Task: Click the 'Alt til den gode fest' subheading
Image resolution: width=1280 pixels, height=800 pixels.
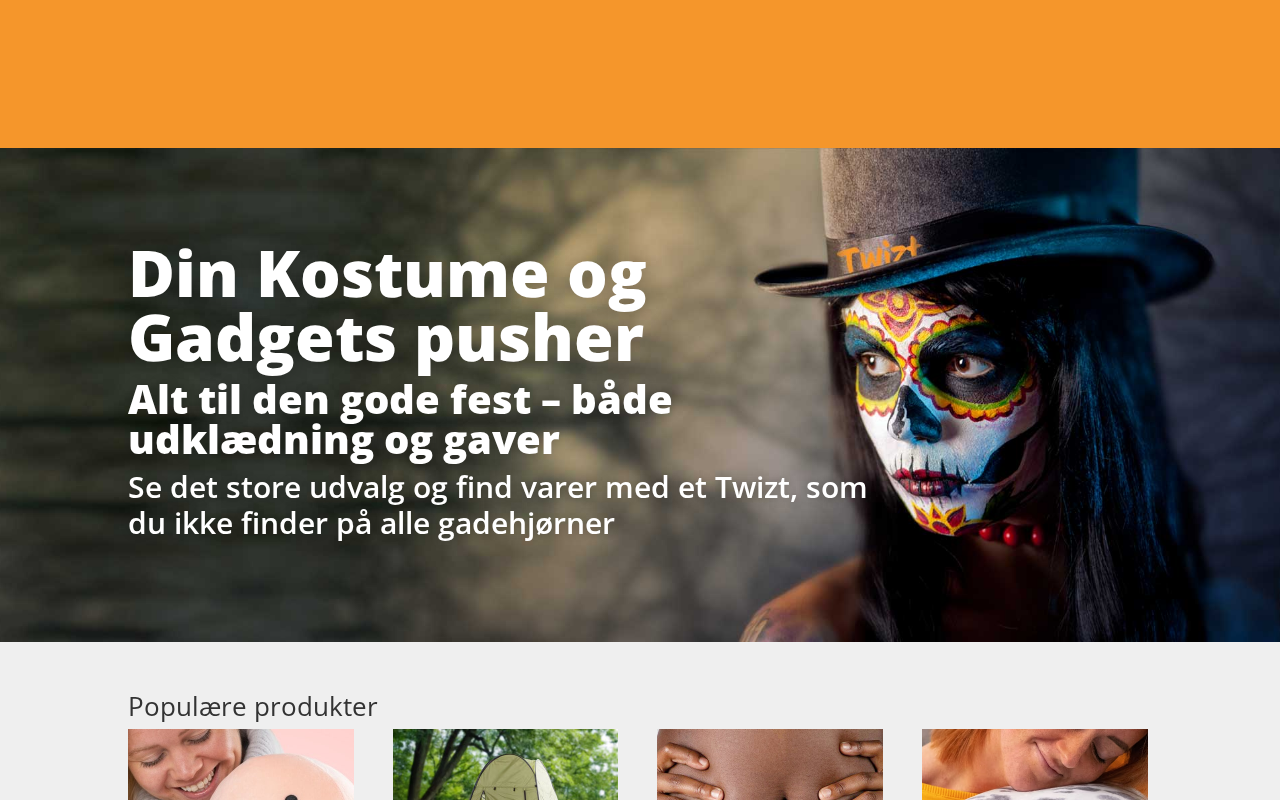Action: pos(400,420)
